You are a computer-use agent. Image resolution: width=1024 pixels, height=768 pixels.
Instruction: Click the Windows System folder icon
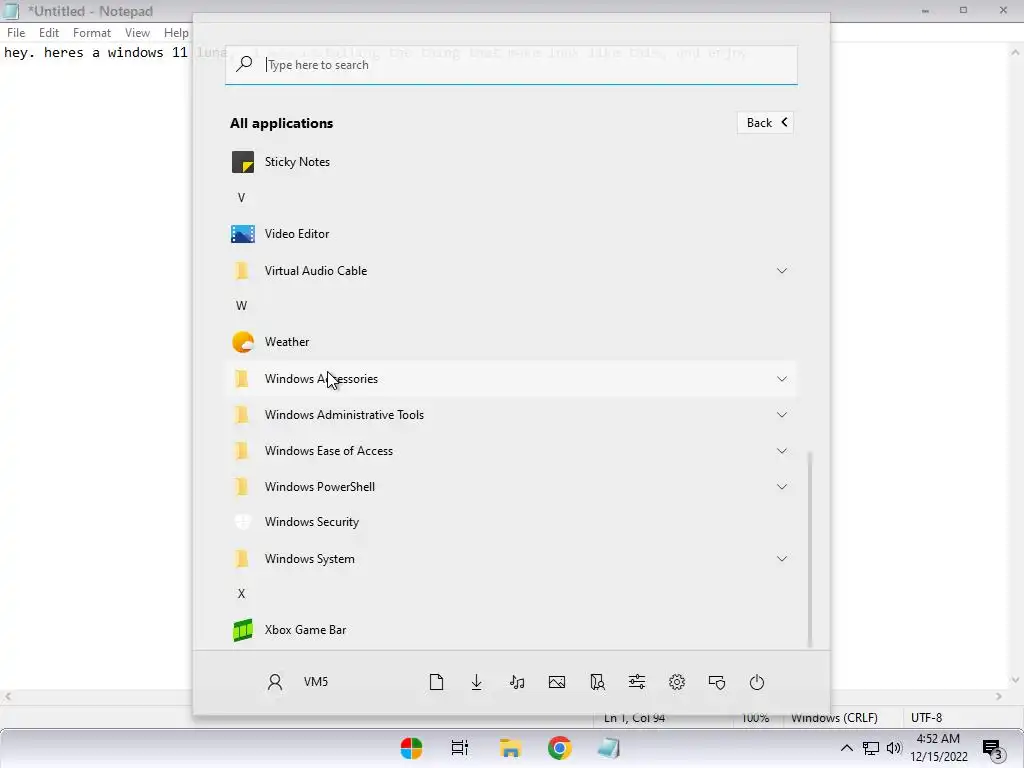pos(242,559)
